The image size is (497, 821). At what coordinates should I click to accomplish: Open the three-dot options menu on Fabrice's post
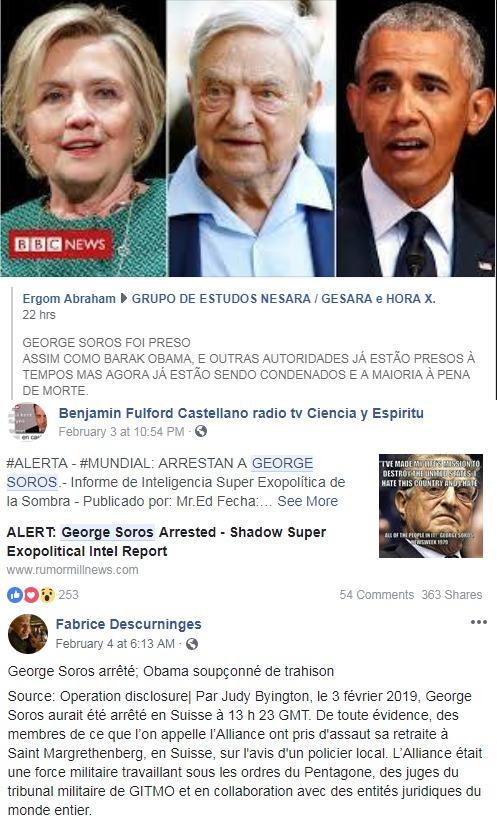point(478,622)
